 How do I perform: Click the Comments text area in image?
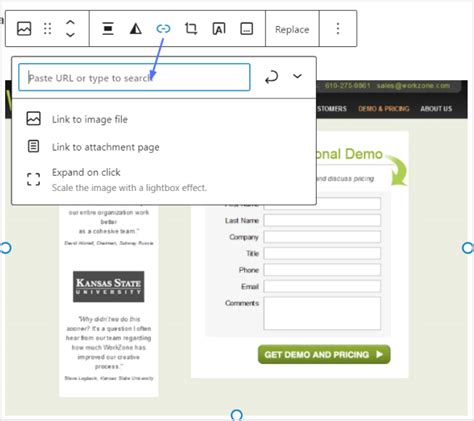coord(322,313)
